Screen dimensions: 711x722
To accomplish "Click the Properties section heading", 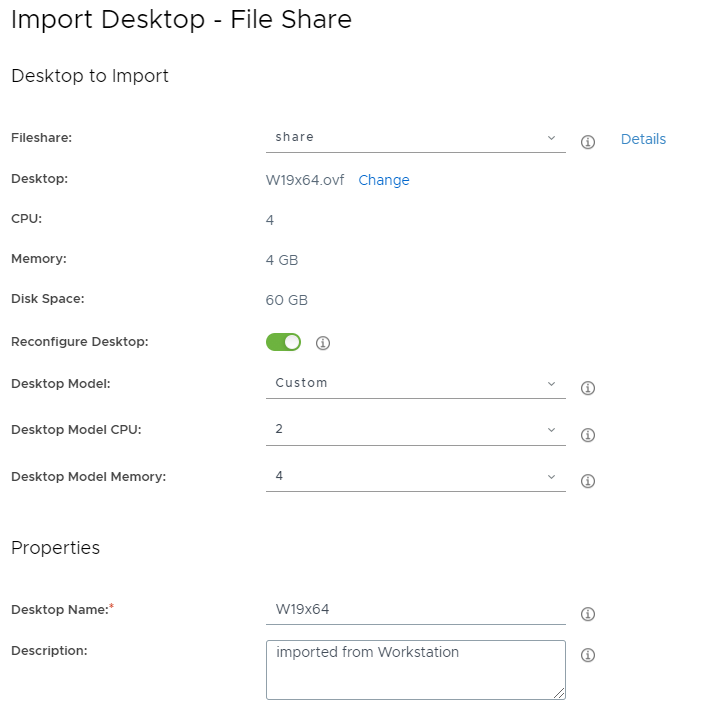I will [55, 547].
